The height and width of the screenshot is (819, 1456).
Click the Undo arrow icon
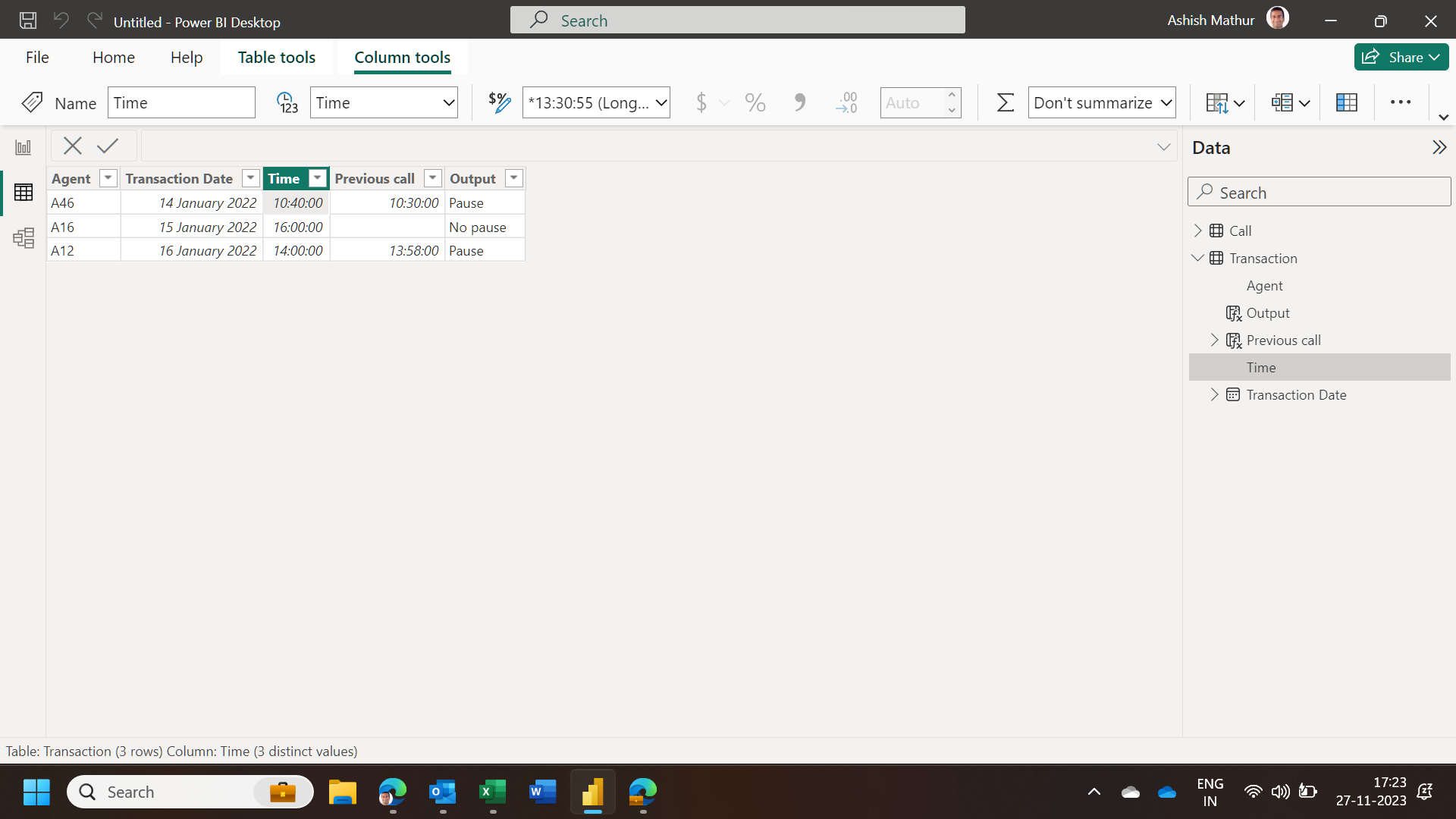61,20
